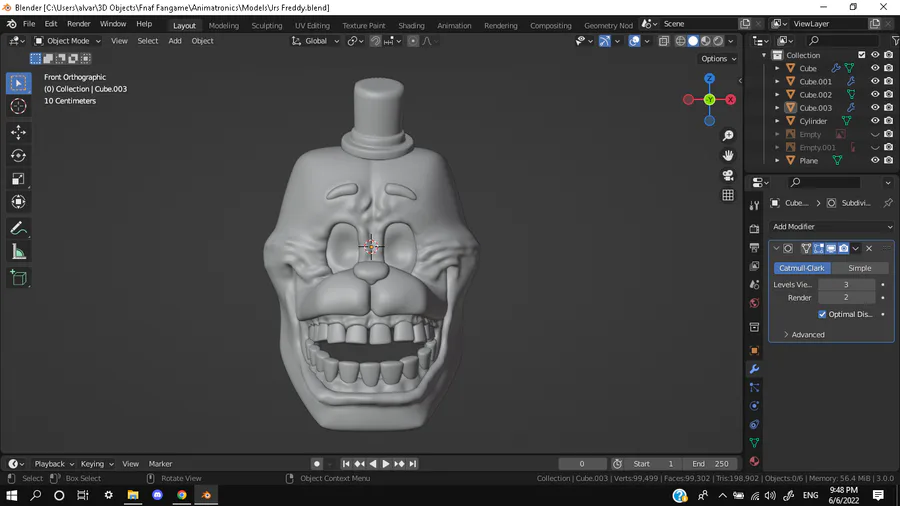Activate the Move tool
The image size is (900, 506).
point(18,132)
